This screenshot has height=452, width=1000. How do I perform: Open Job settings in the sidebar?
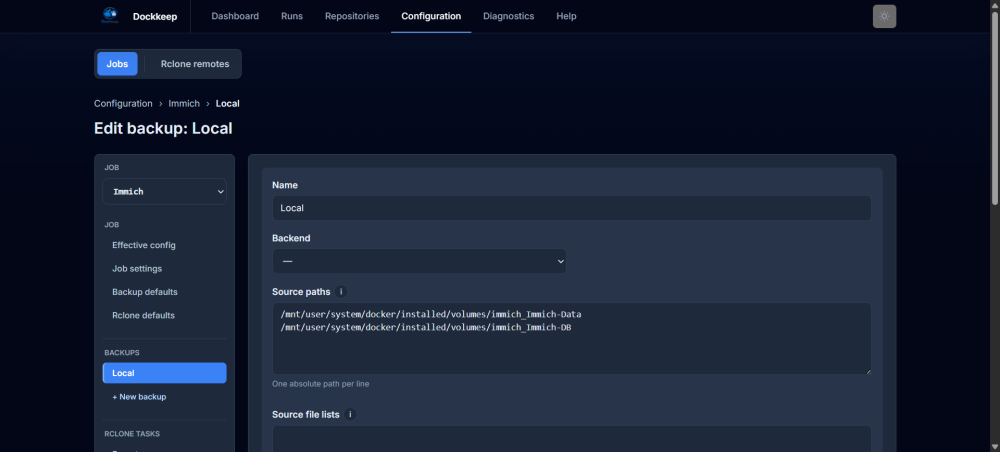tap(137, 268)
